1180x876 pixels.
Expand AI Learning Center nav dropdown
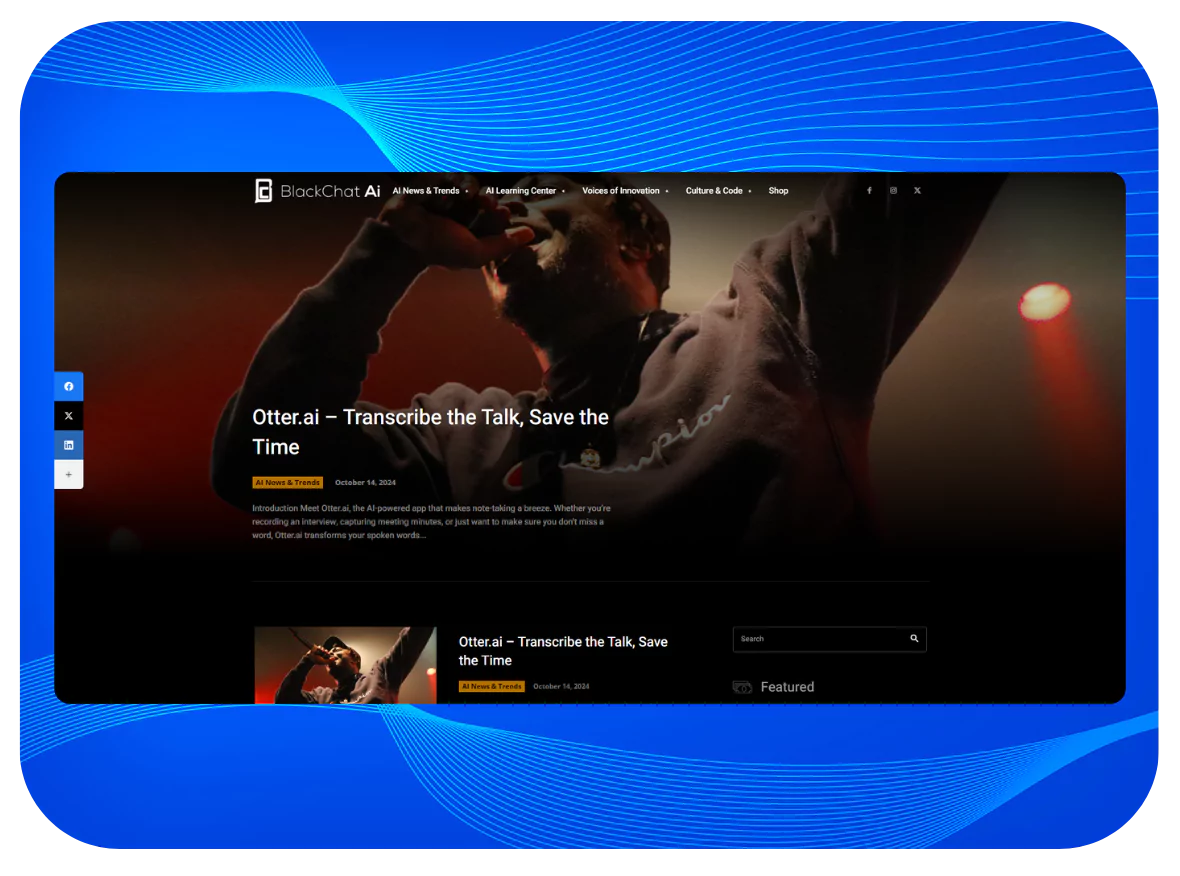coord(525,191)
